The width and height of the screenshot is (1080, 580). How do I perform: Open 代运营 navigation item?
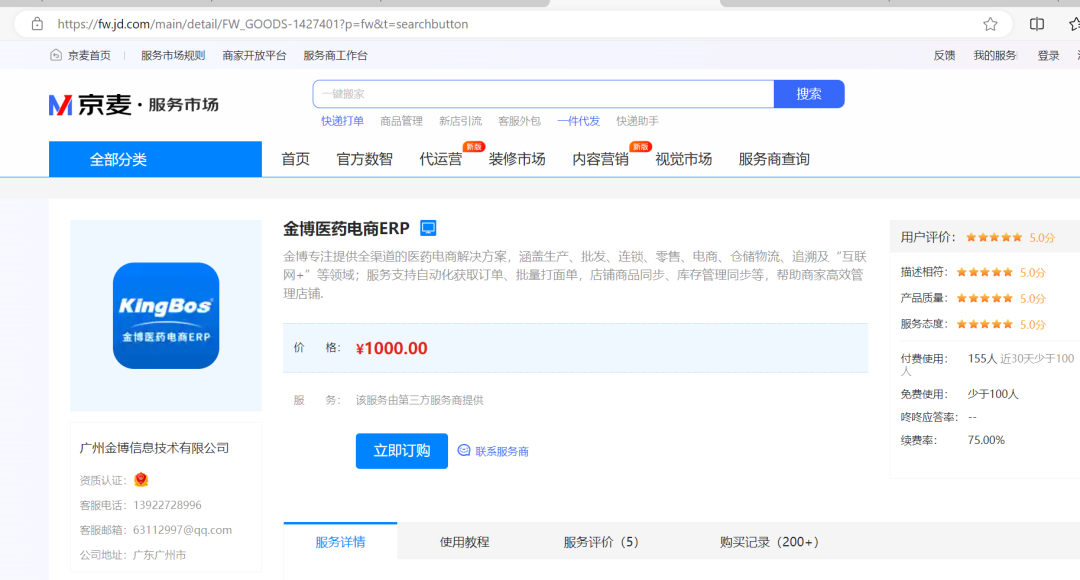coord(441,159)
